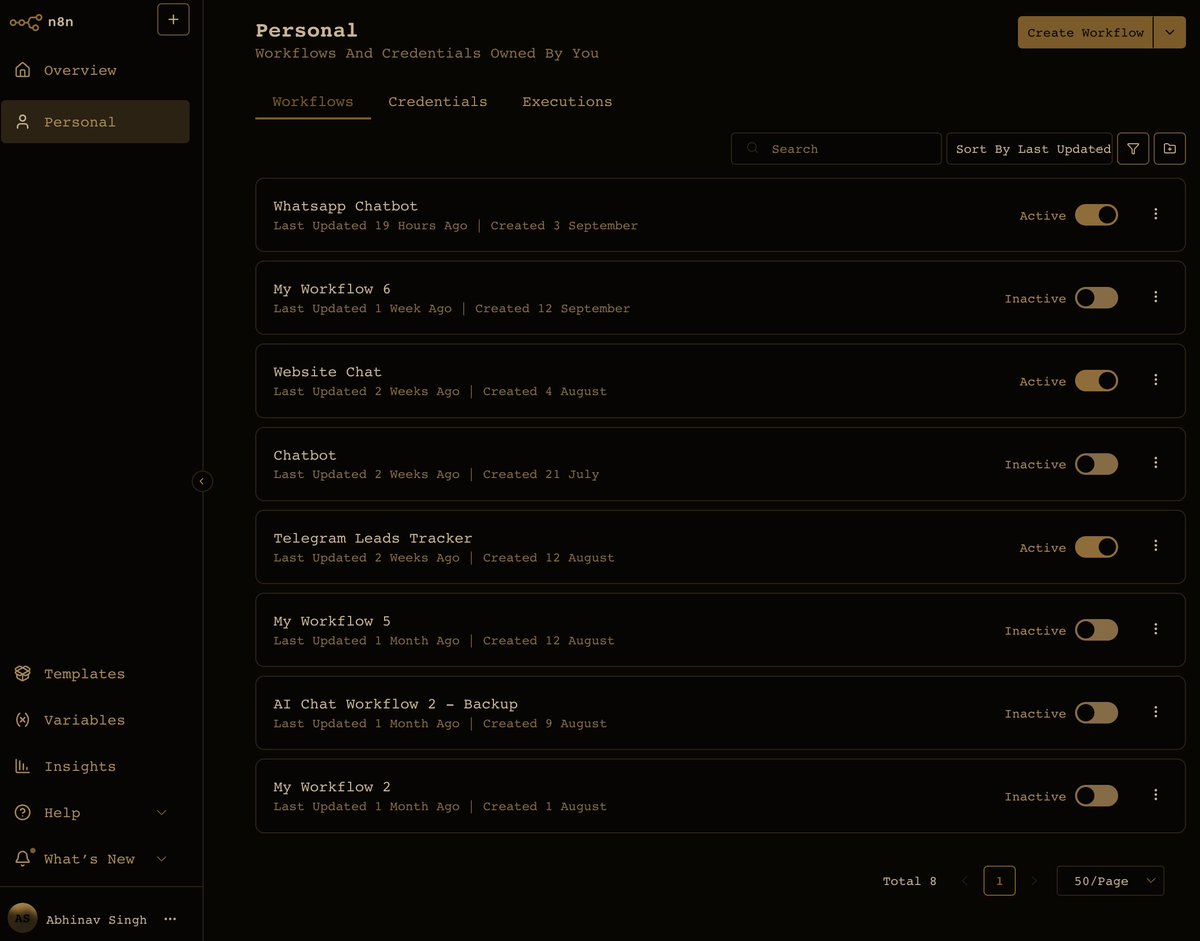Expand the What's New chevron
Viewport: 1200px width, 941px height.
tap(162, 859)
